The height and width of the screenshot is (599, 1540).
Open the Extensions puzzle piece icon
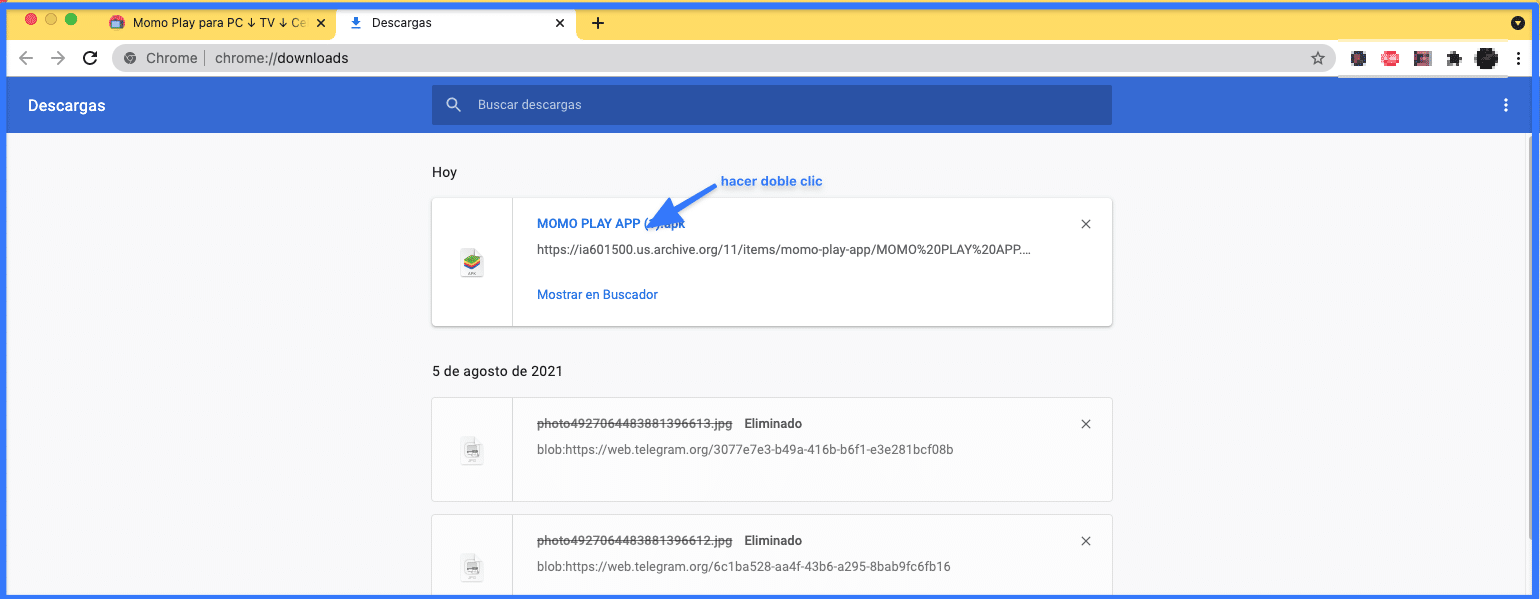[1454, 59]
